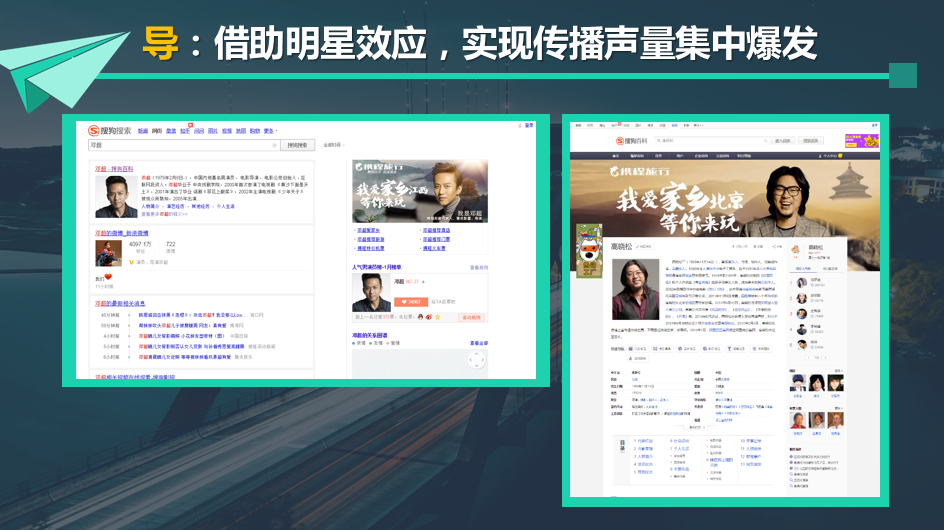Click the yellow V verified badge
The image size is (944, 530).
tap(131, 263)
